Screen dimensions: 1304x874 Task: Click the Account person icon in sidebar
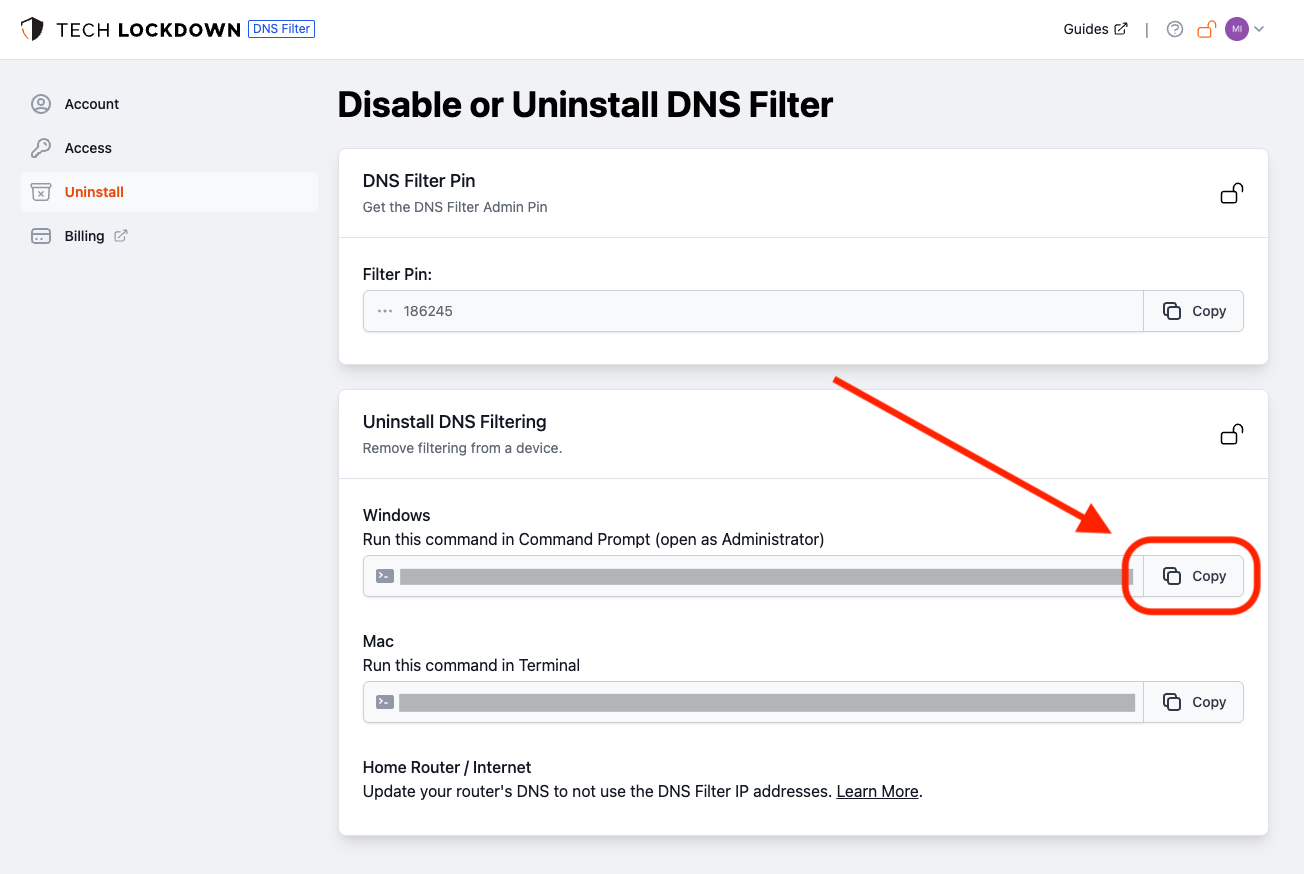click(41, 104)
